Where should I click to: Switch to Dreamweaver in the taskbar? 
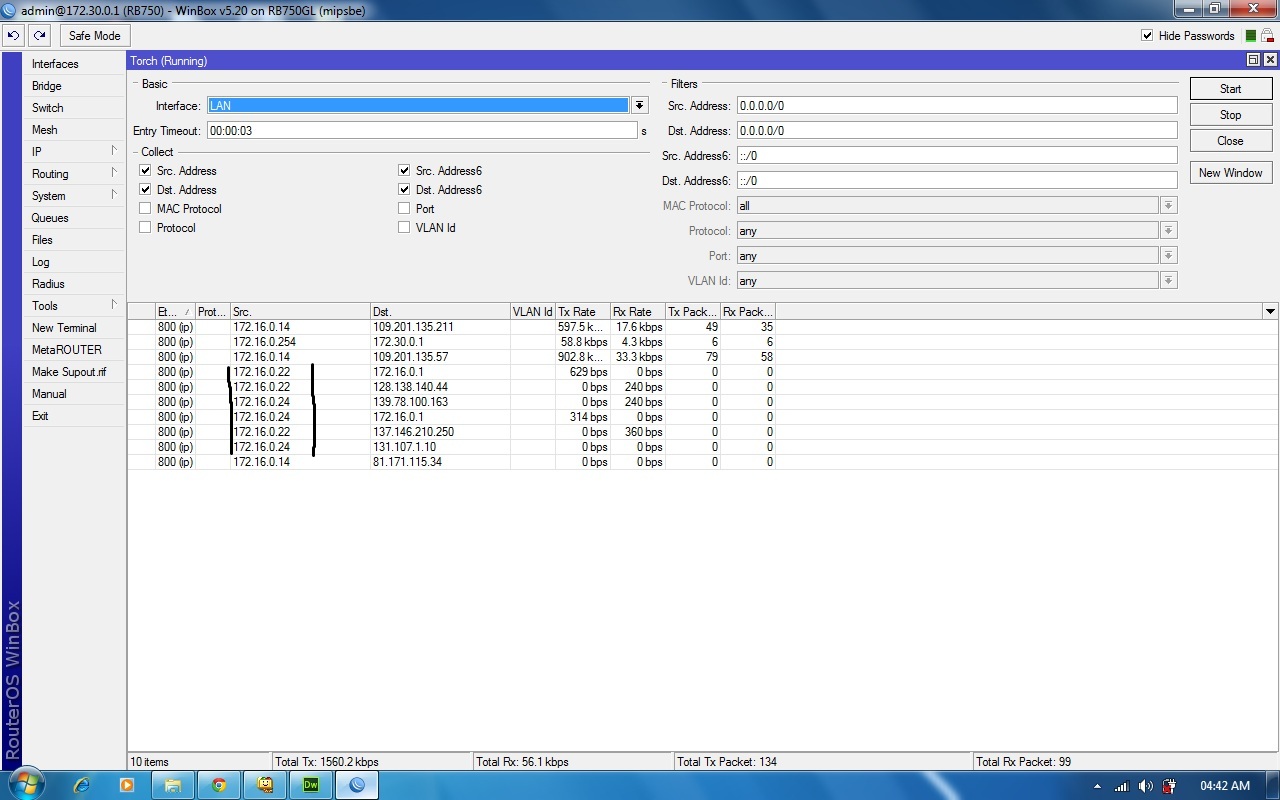311,785
